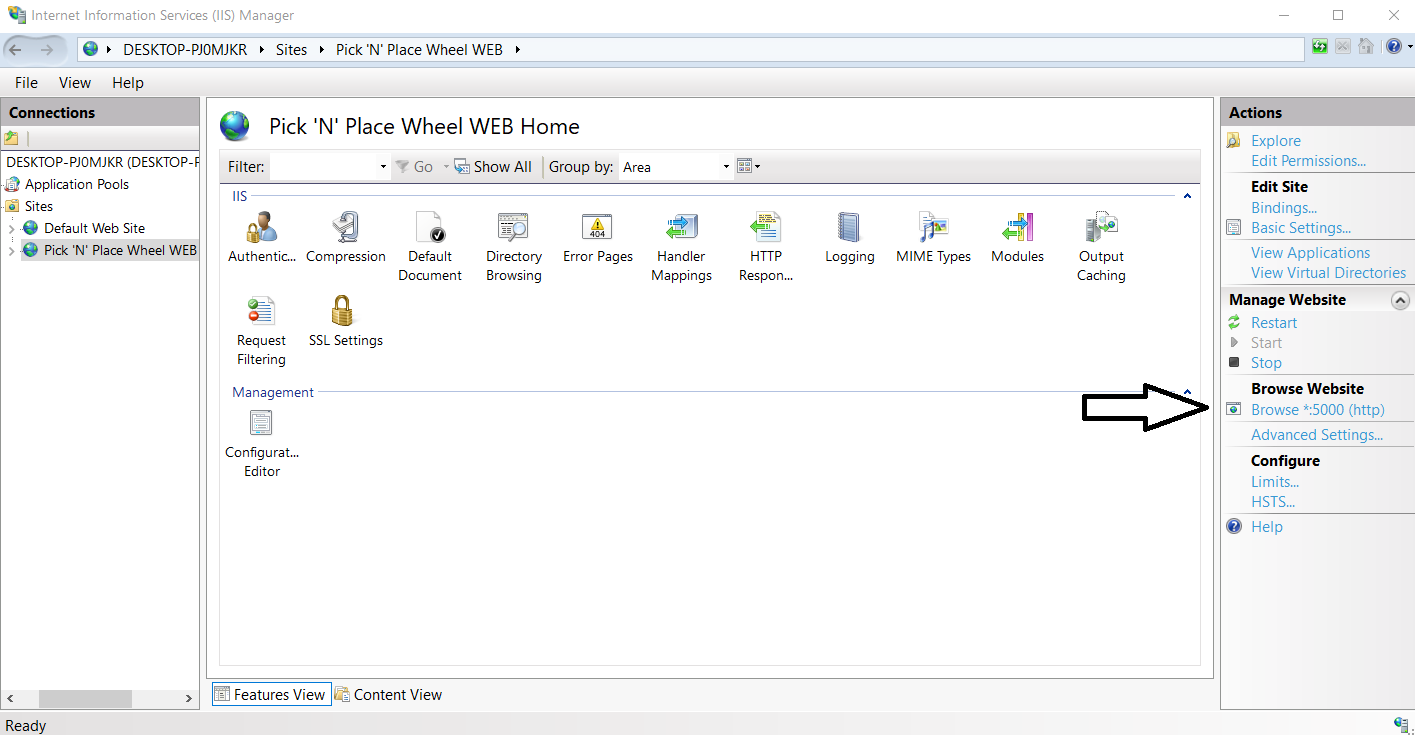Click the Basic Settings page icon
1415x735 pixels.
(1234, 228)
